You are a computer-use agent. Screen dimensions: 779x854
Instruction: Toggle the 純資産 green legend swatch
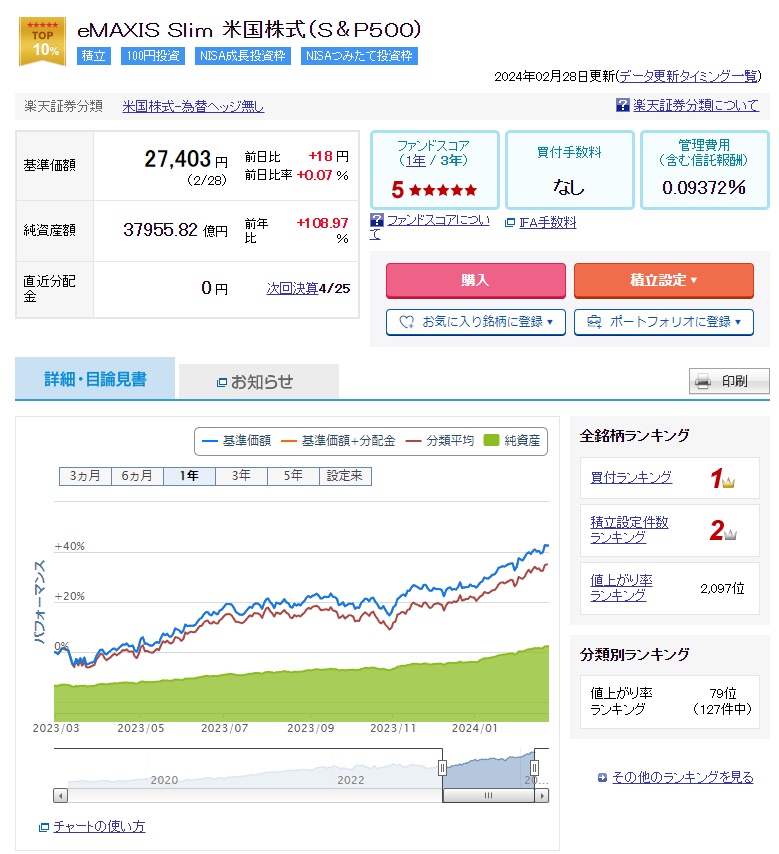point(491,440)
